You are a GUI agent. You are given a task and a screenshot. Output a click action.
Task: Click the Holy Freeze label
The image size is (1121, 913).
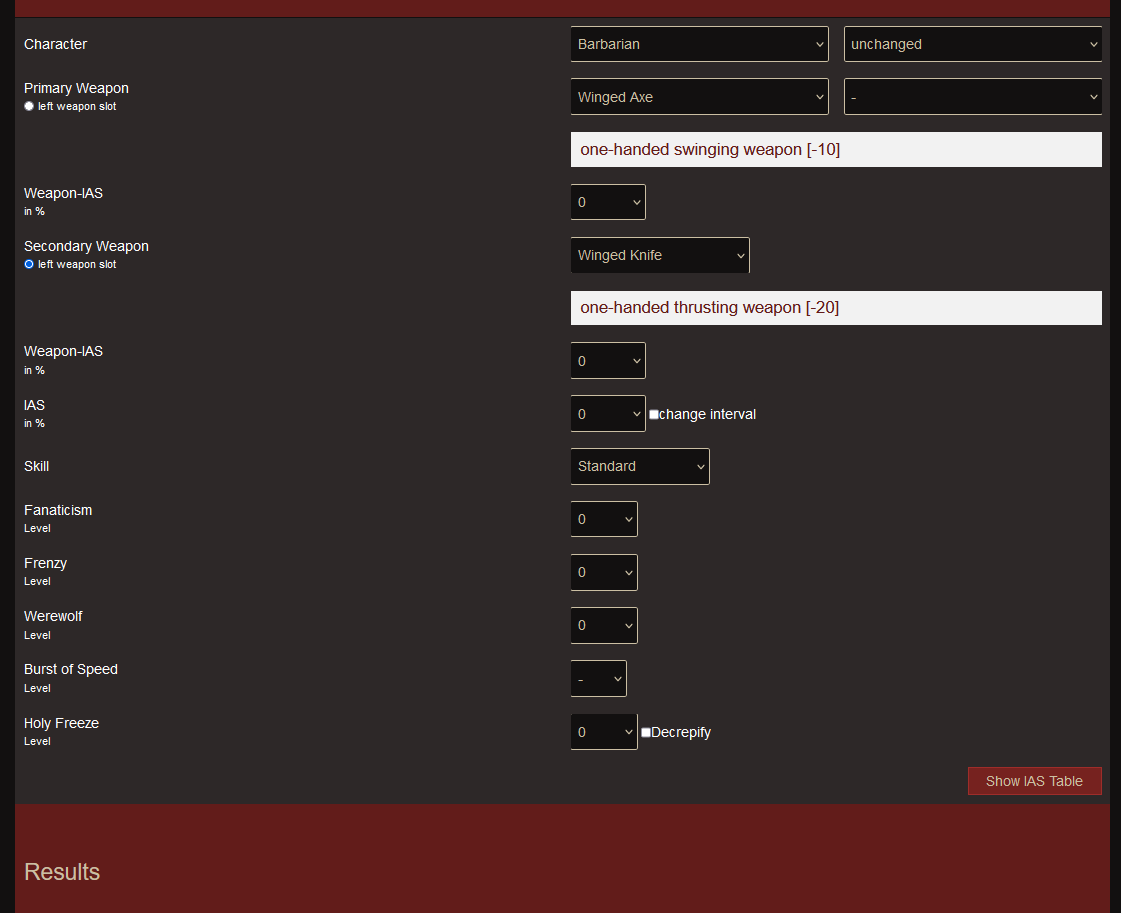point(61,723)
